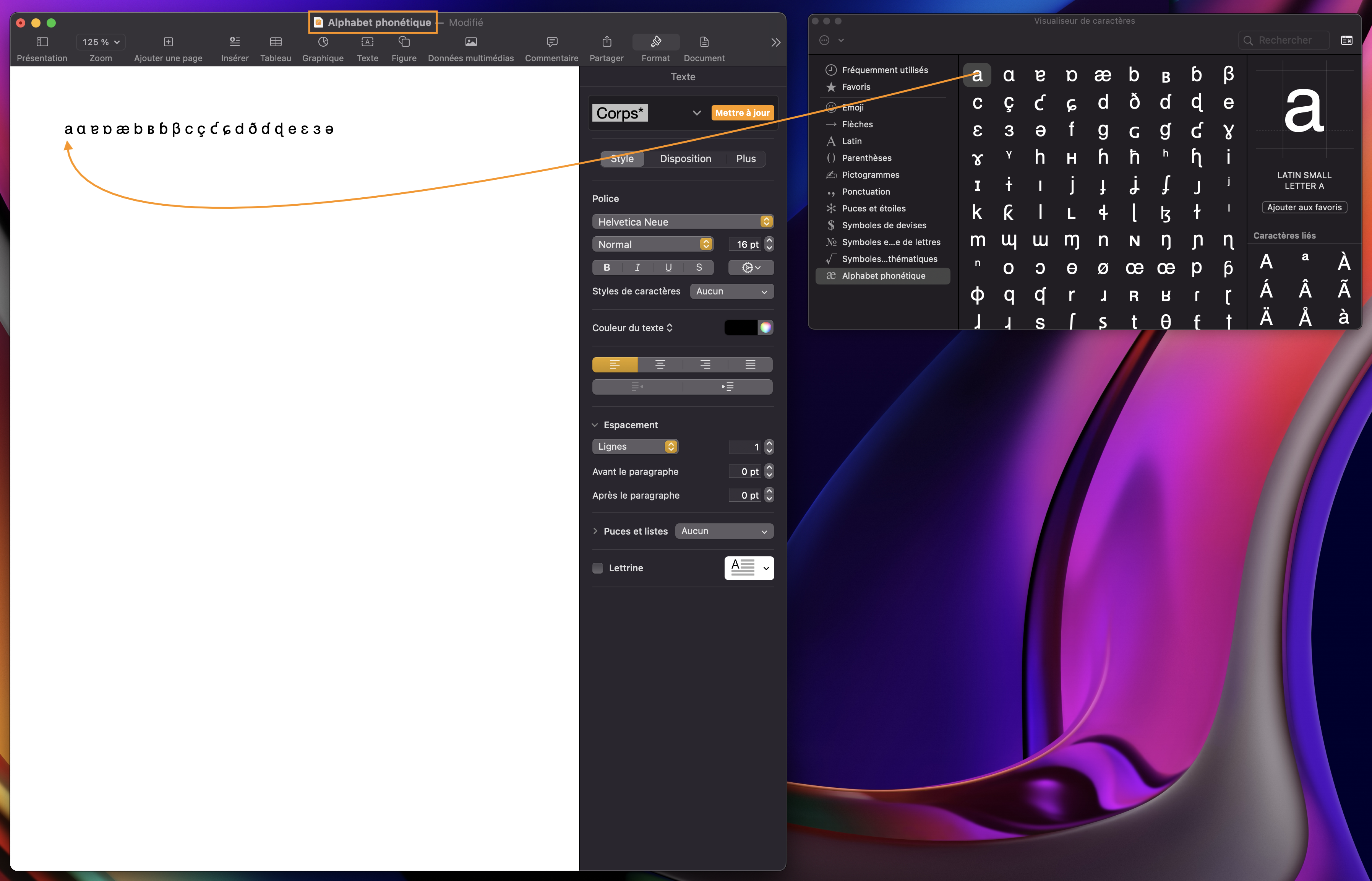Open the text color wheel picker
Image resolution: width=1372 pixels, height=881 pixels.
[x=765, y=328]
